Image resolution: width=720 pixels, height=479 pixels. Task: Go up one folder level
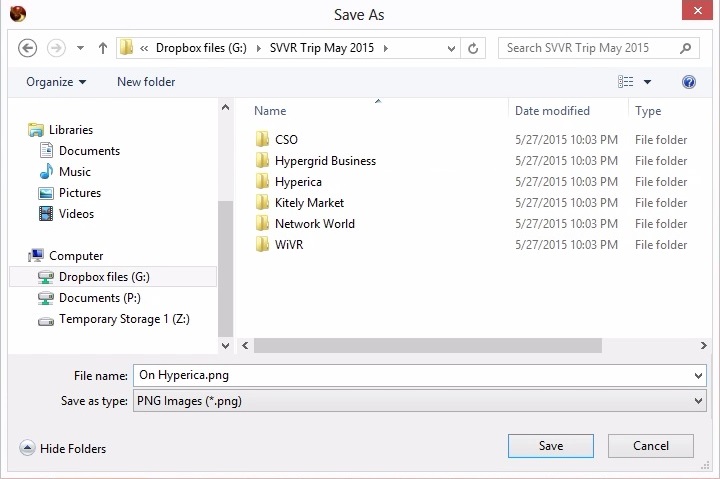tap(103, 48)
